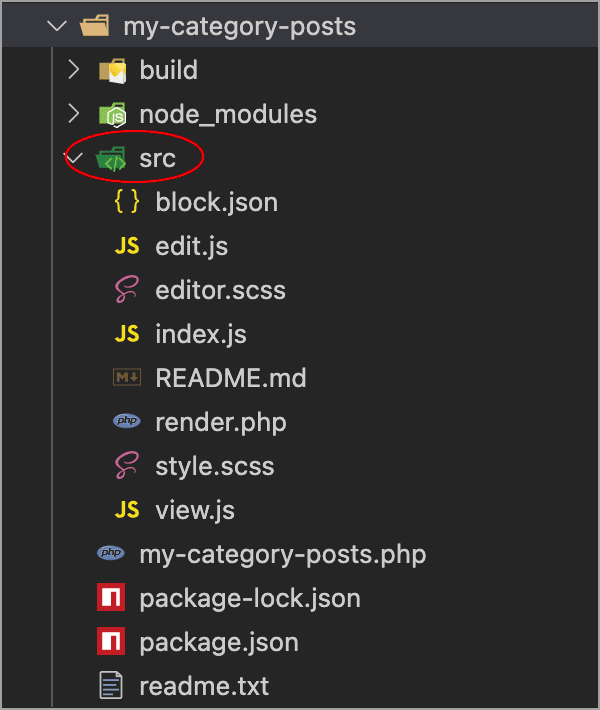Click the node_modules Node.js folder icon
This screenshot has width=600, height=710.
112,115
